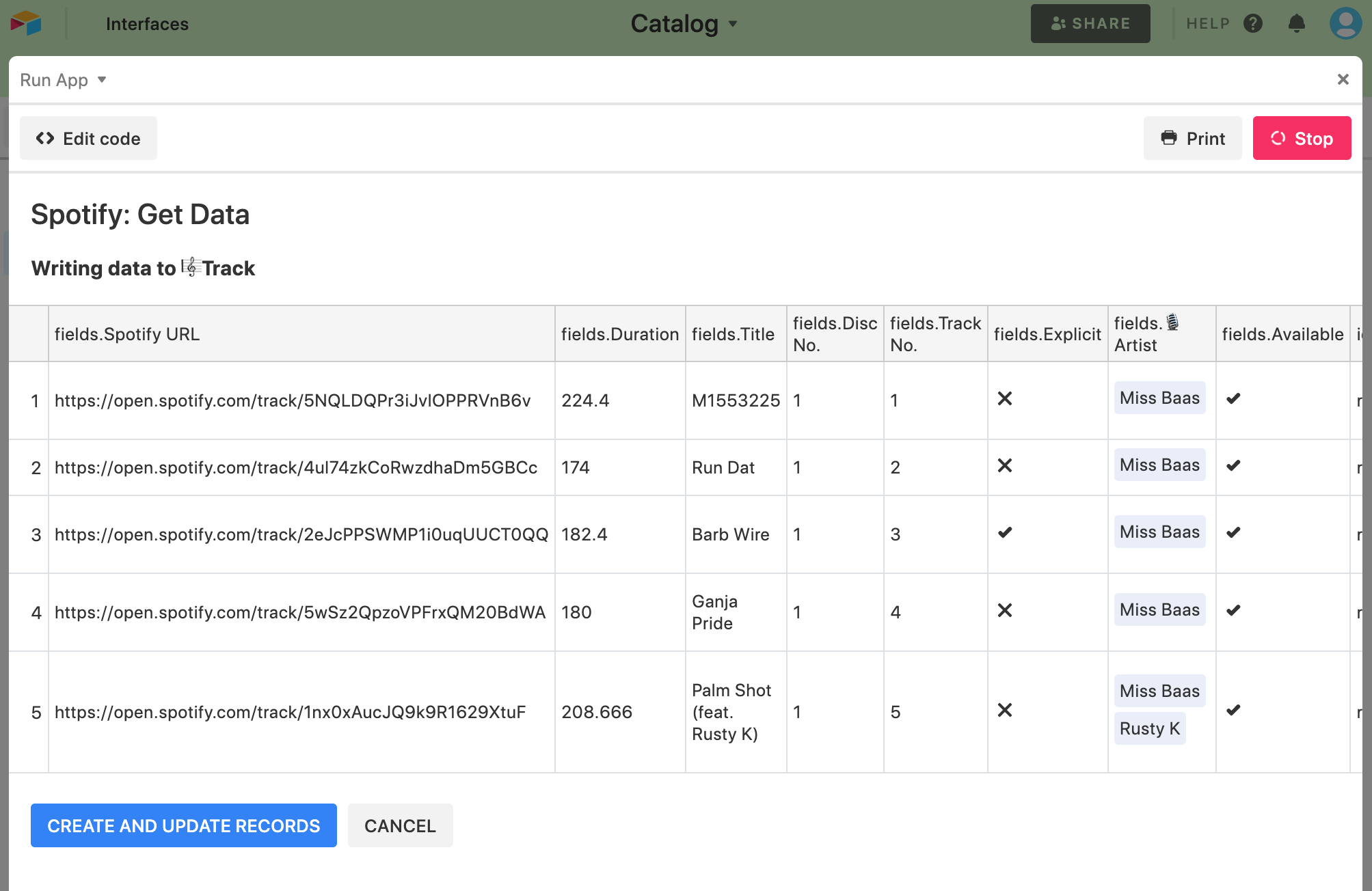1372x891 pixels.
Task: Click Miss Baas tag in Palm Shot row
Action: [x=1159, y=691]
